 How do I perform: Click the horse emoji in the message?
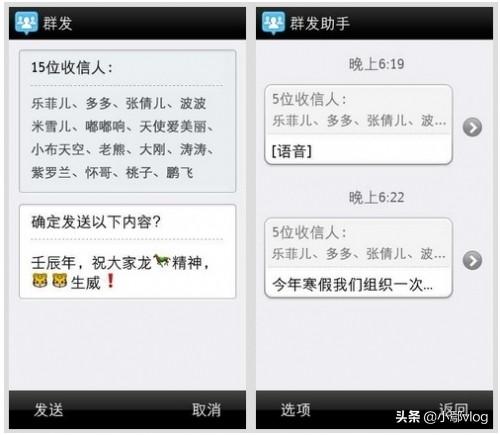162,261
